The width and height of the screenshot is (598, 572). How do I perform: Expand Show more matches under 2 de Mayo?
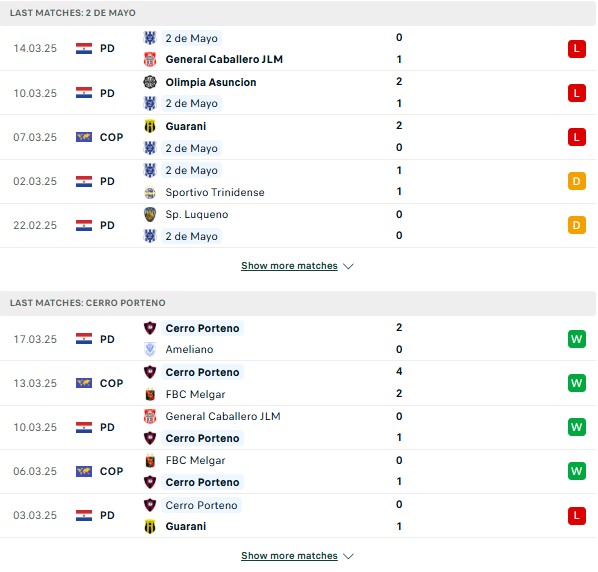tap(289, 266)
